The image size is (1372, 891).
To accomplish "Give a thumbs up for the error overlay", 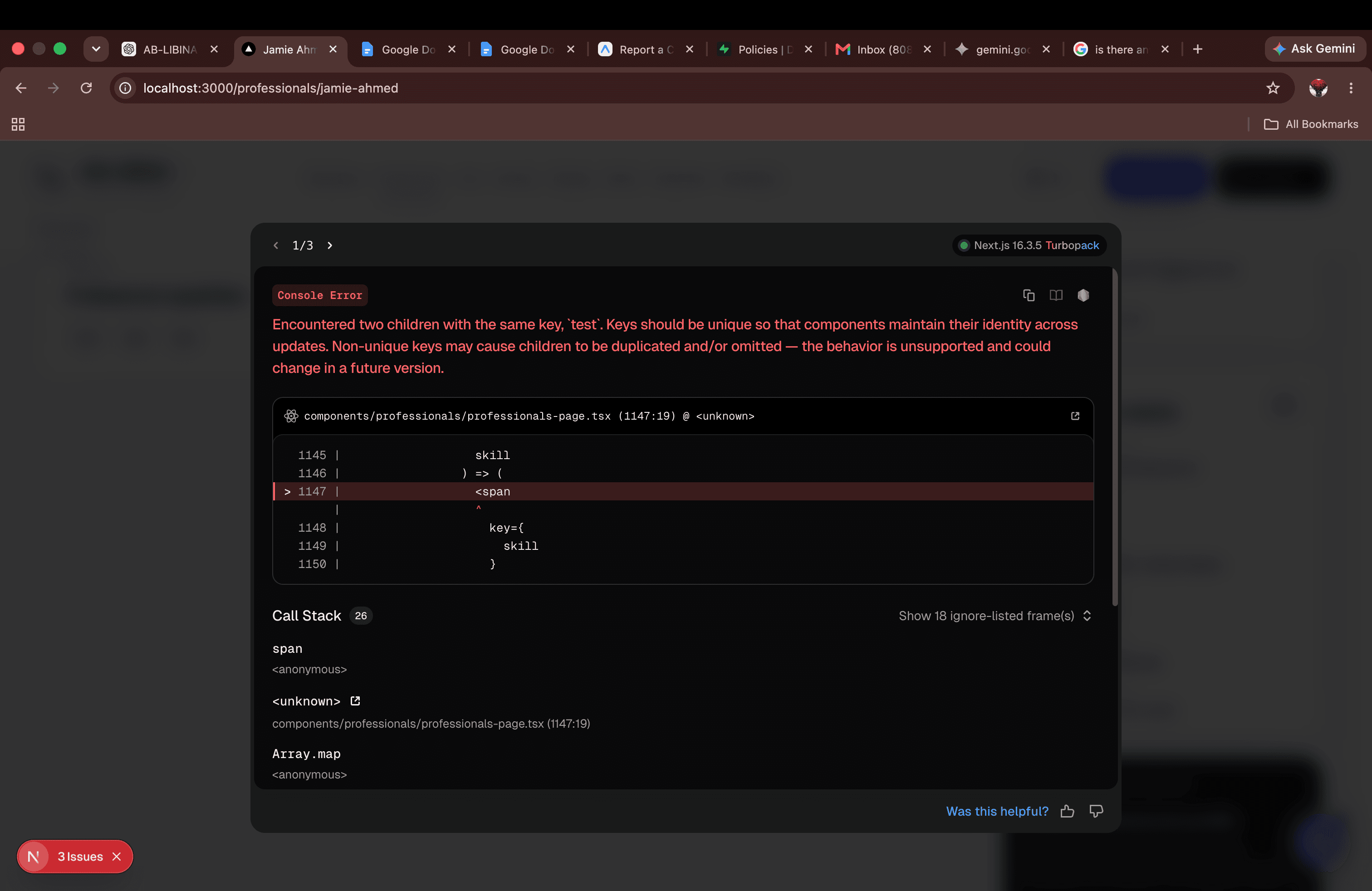I will click(1067, 812).
